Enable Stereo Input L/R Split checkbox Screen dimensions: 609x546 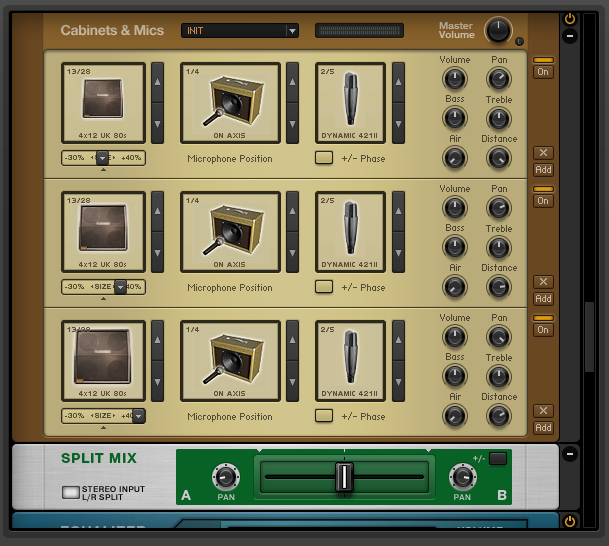click(x=71, y=492)
